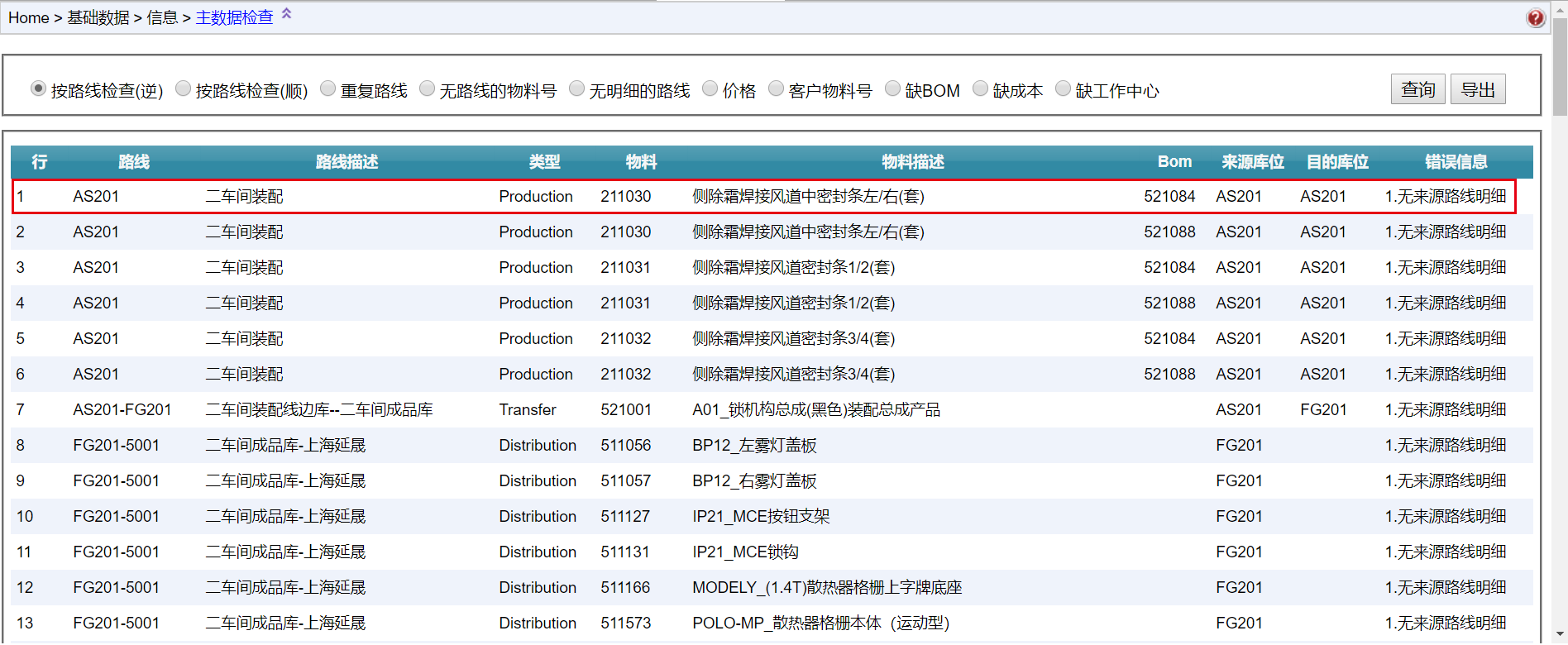Click BP12_左雾灯盖板 description

(754, 446)
